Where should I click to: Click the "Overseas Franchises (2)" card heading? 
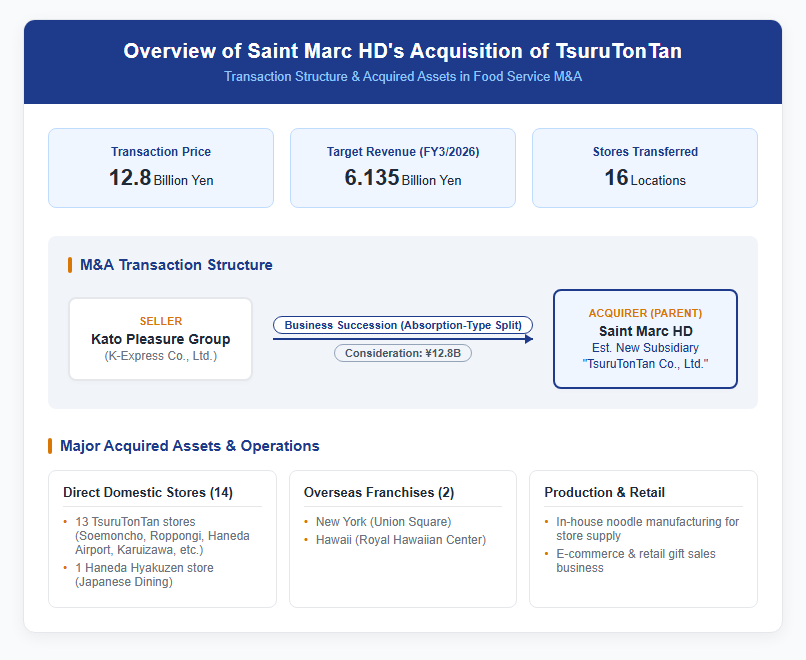(x=379, y=492)
